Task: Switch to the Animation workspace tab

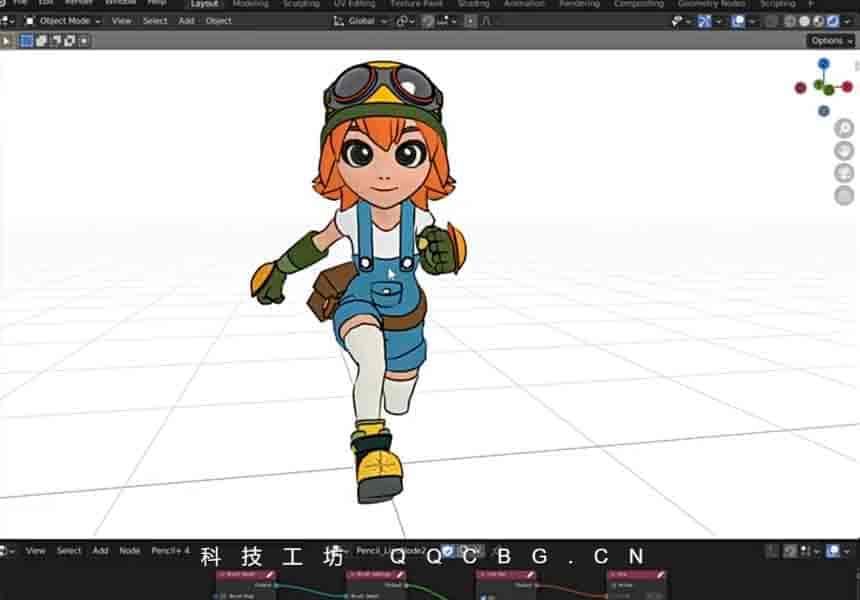Action: (524, 4)
